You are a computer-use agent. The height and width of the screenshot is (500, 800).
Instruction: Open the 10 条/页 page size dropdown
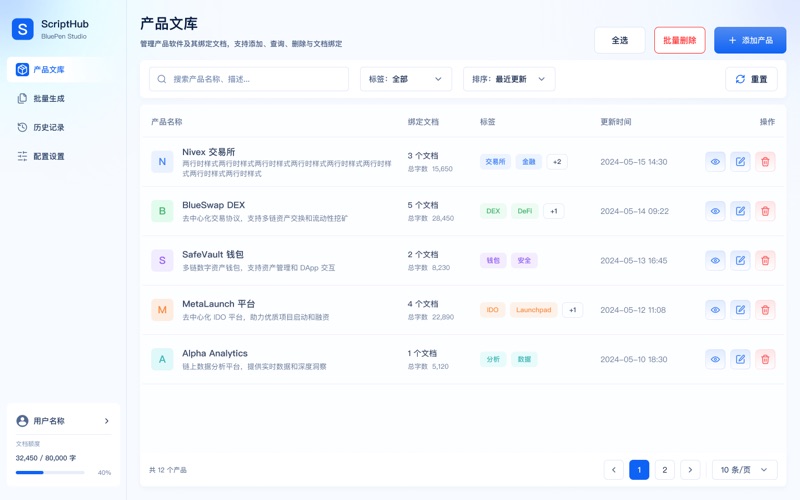pos(744,470)
